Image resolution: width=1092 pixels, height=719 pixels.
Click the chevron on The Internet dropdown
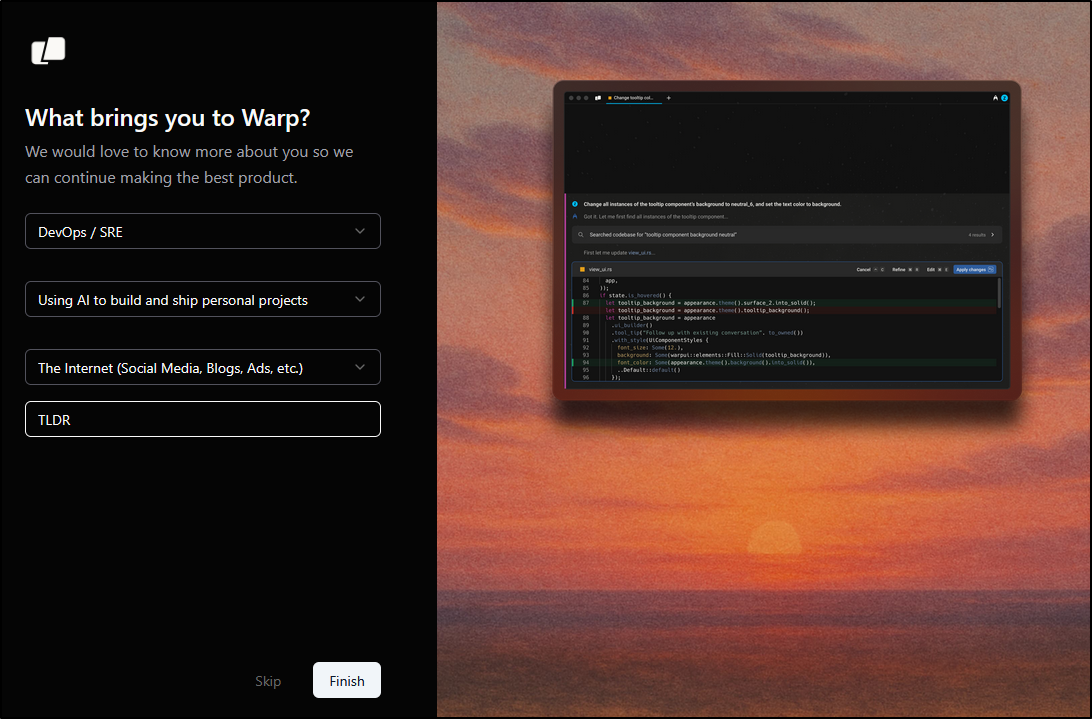360,367
